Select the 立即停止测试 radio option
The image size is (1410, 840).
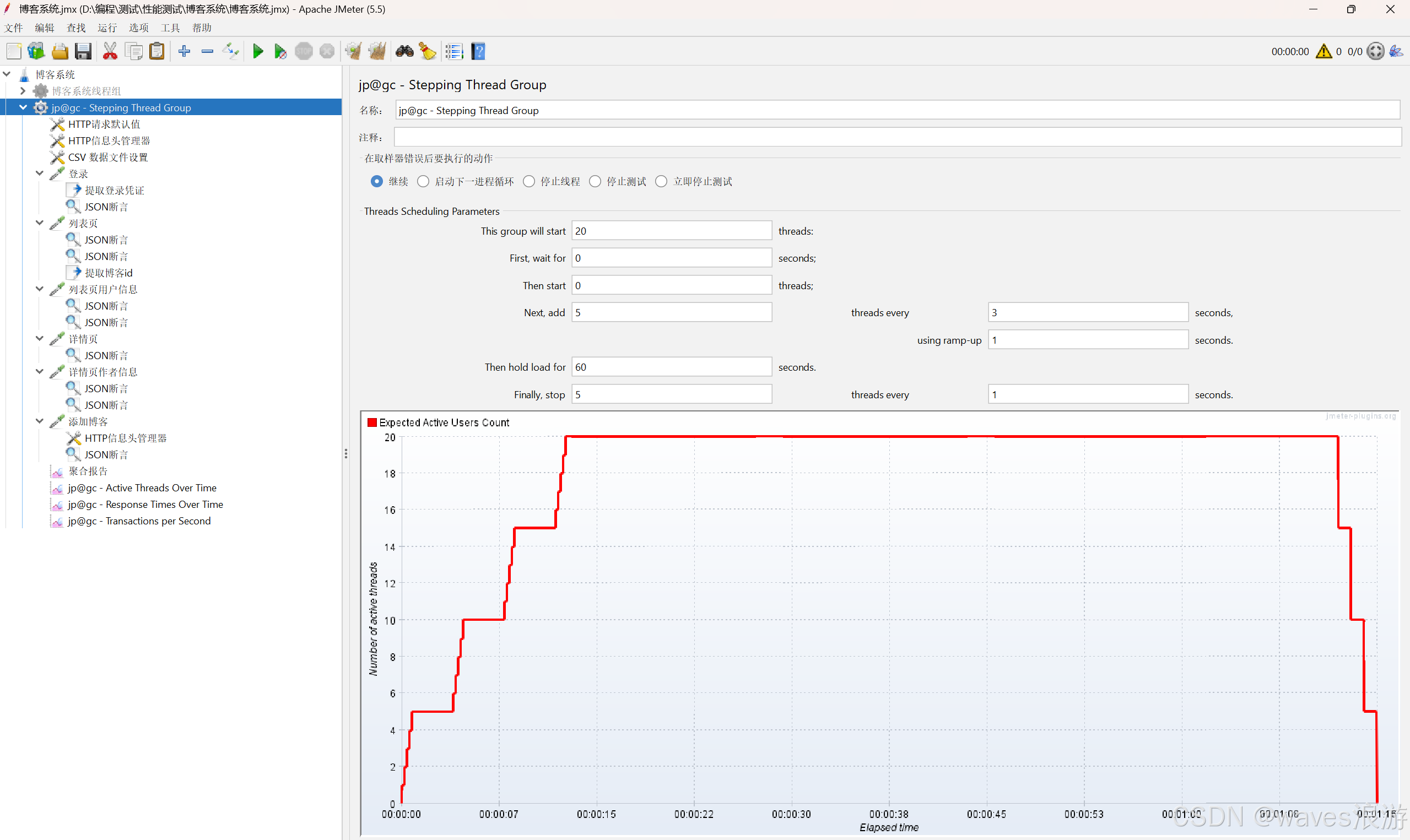661,181
